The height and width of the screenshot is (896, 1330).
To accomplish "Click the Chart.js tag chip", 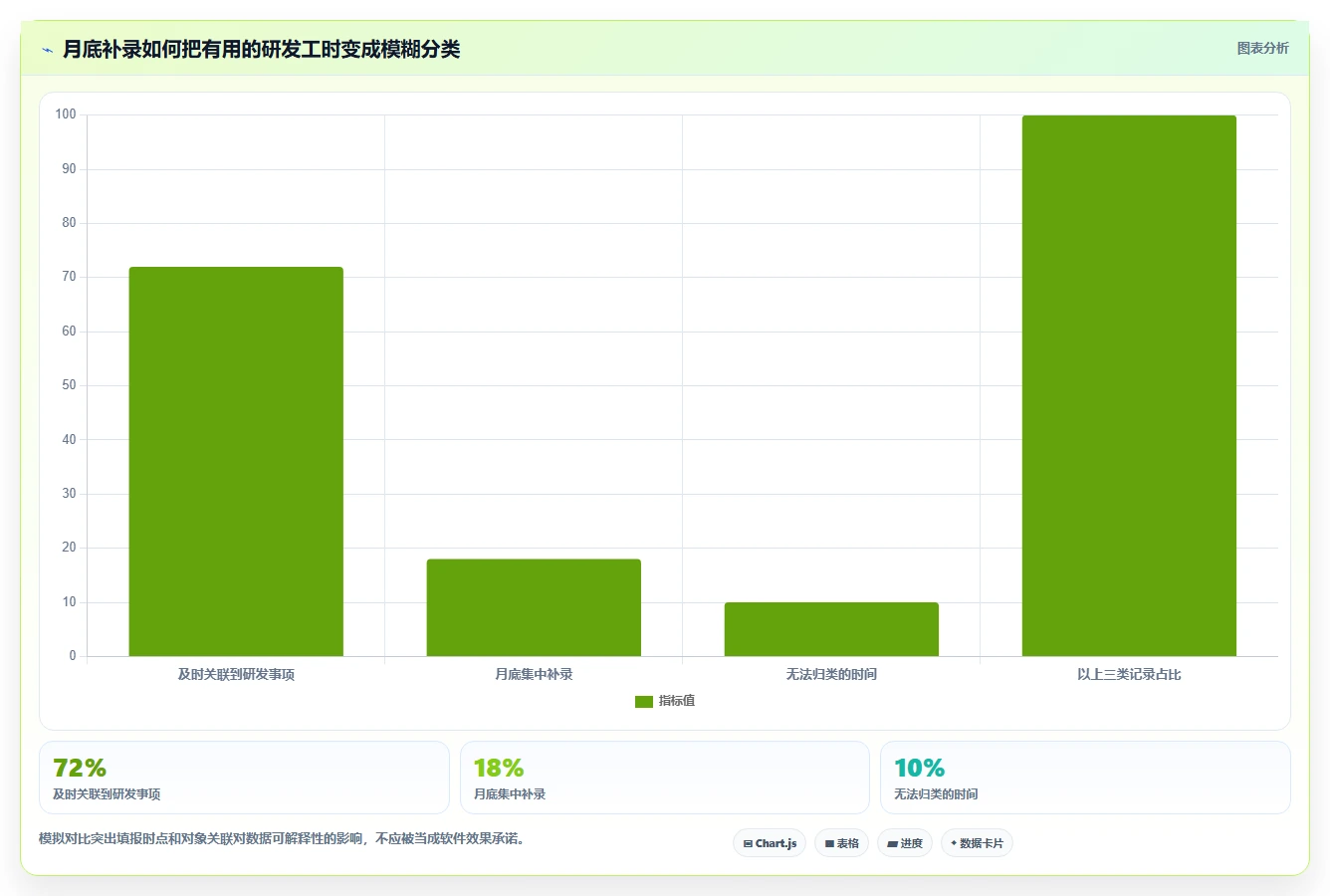I will [x=770, y=843].
